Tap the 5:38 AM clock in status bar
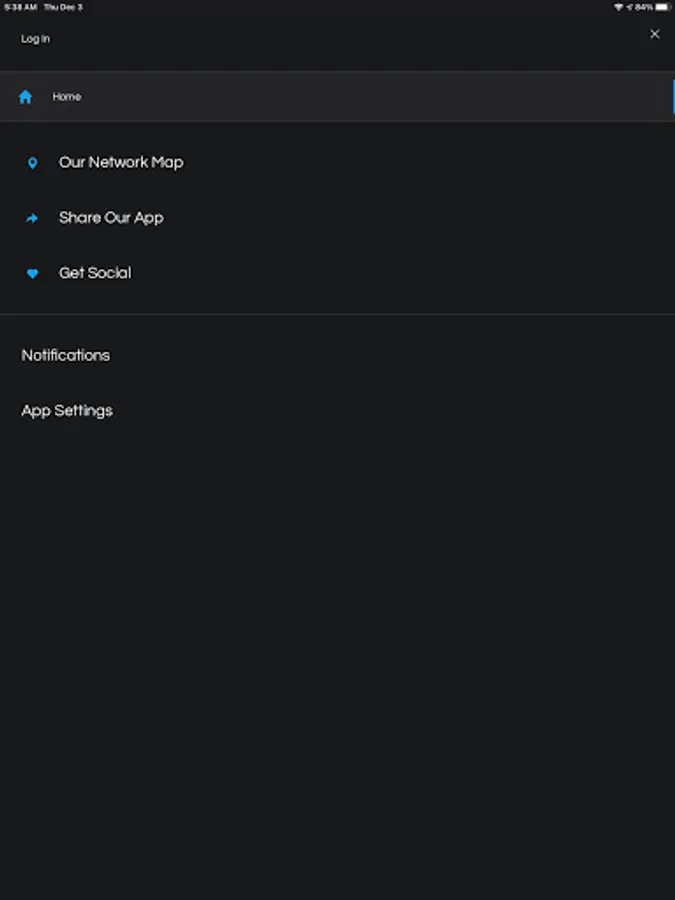This screenshot has width=675, height=900. pyautogui.click(x=20, y=7)
